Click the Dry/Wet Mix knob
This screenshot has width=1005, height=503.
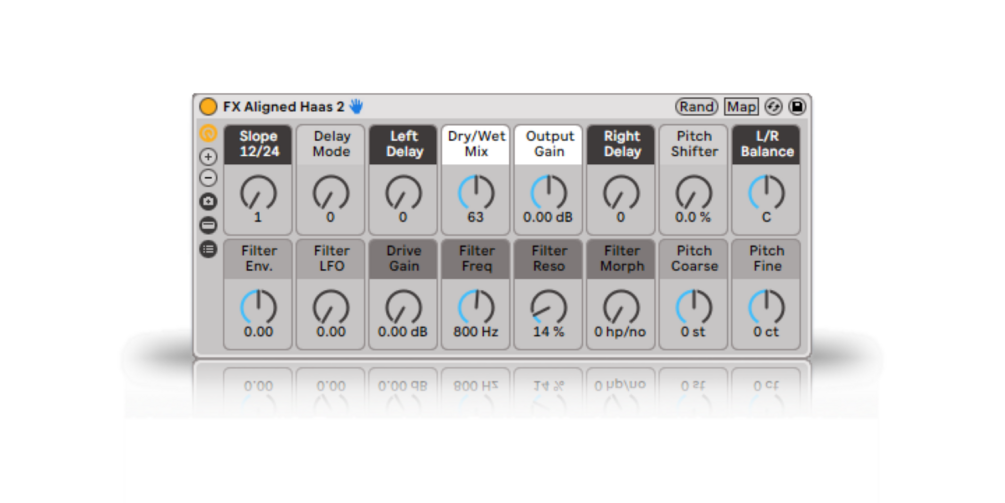point(476,192)
